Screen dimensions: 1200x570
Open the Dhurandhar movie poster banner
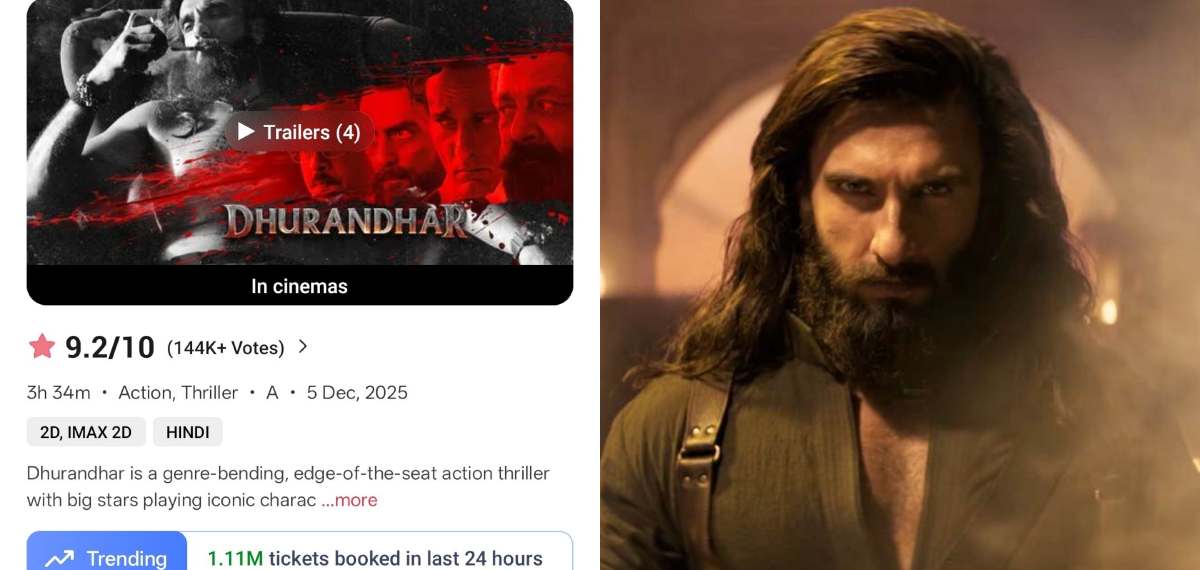click(x=300, y=132)
